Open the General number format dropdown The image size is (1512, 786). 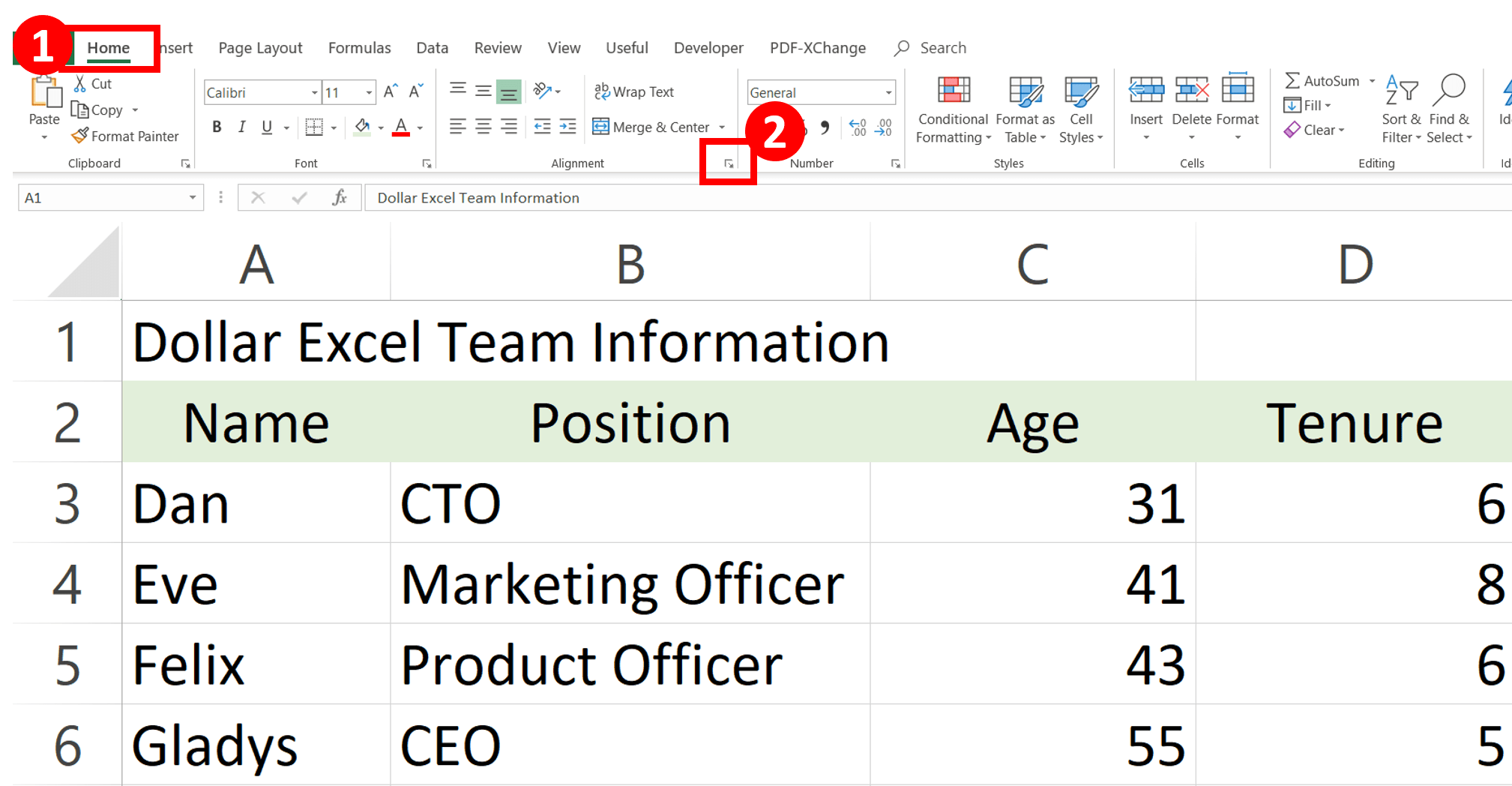click(888, 92)
